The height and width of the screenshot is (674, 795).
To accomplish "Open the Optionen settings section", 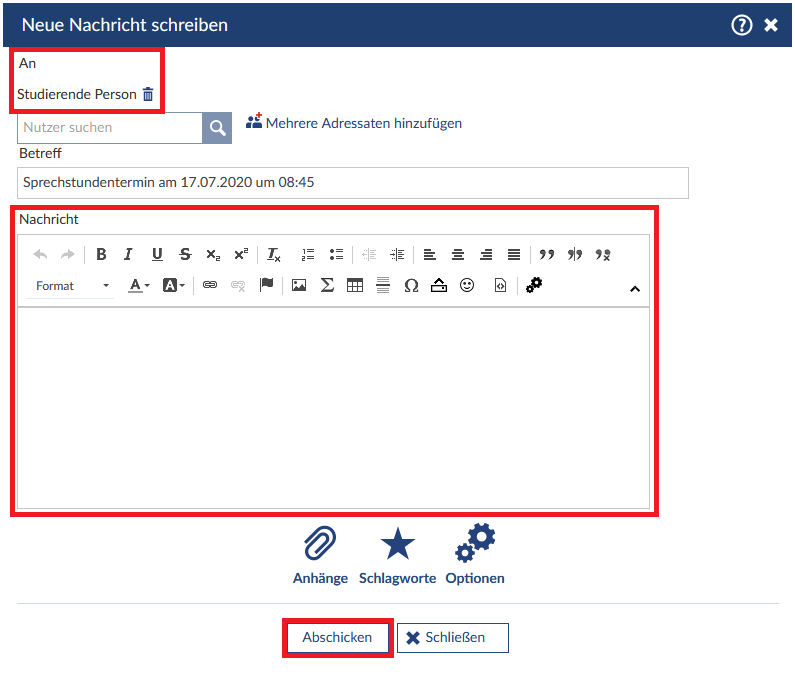I will [x=475, y=556].
